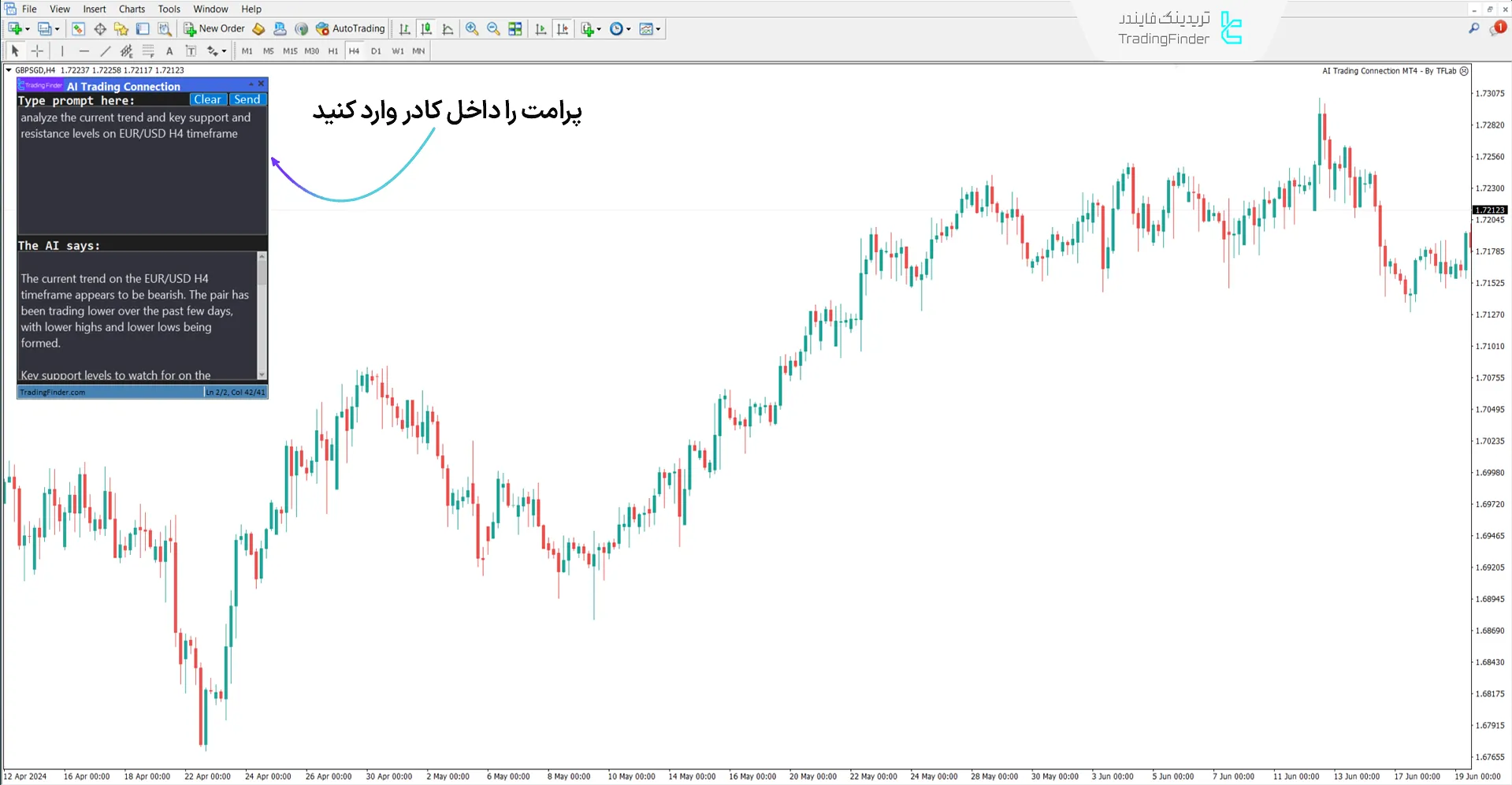Toggle chart auto scroll
Screen dimensions: 1512x785
[x=541, y=28]
